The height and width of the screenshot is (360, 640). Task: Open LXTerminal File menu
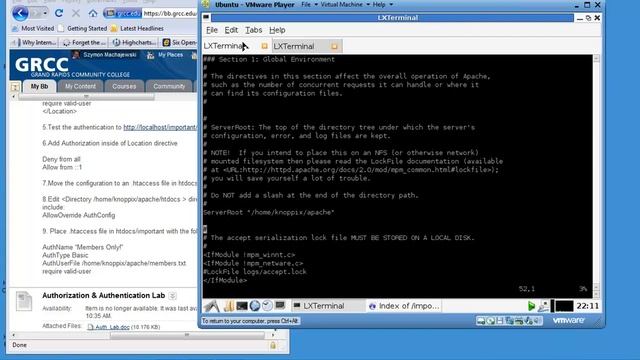pos(212,30)
